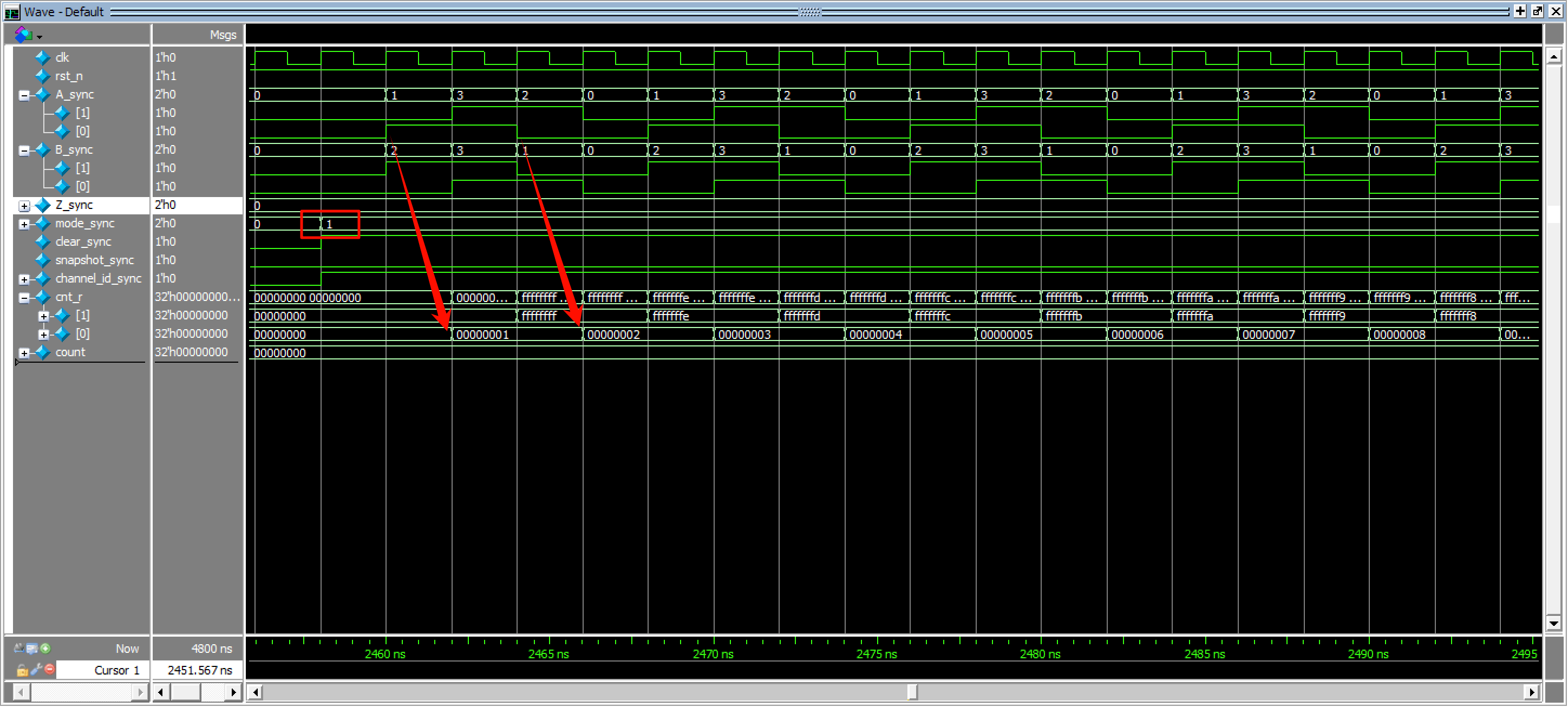Click the cursor time value 2451.567 ns
Viewport: 1568px width, 707px height.
199,671
